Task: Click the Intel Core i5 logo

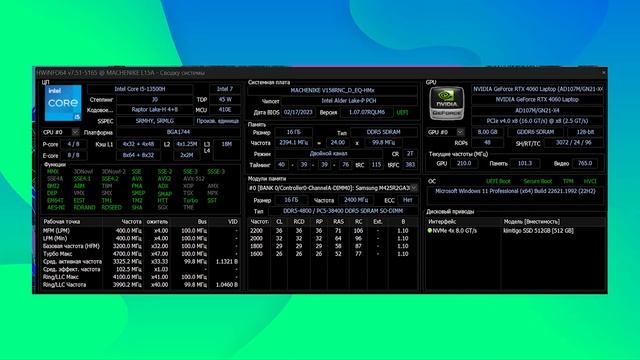Action: (63, 103)
